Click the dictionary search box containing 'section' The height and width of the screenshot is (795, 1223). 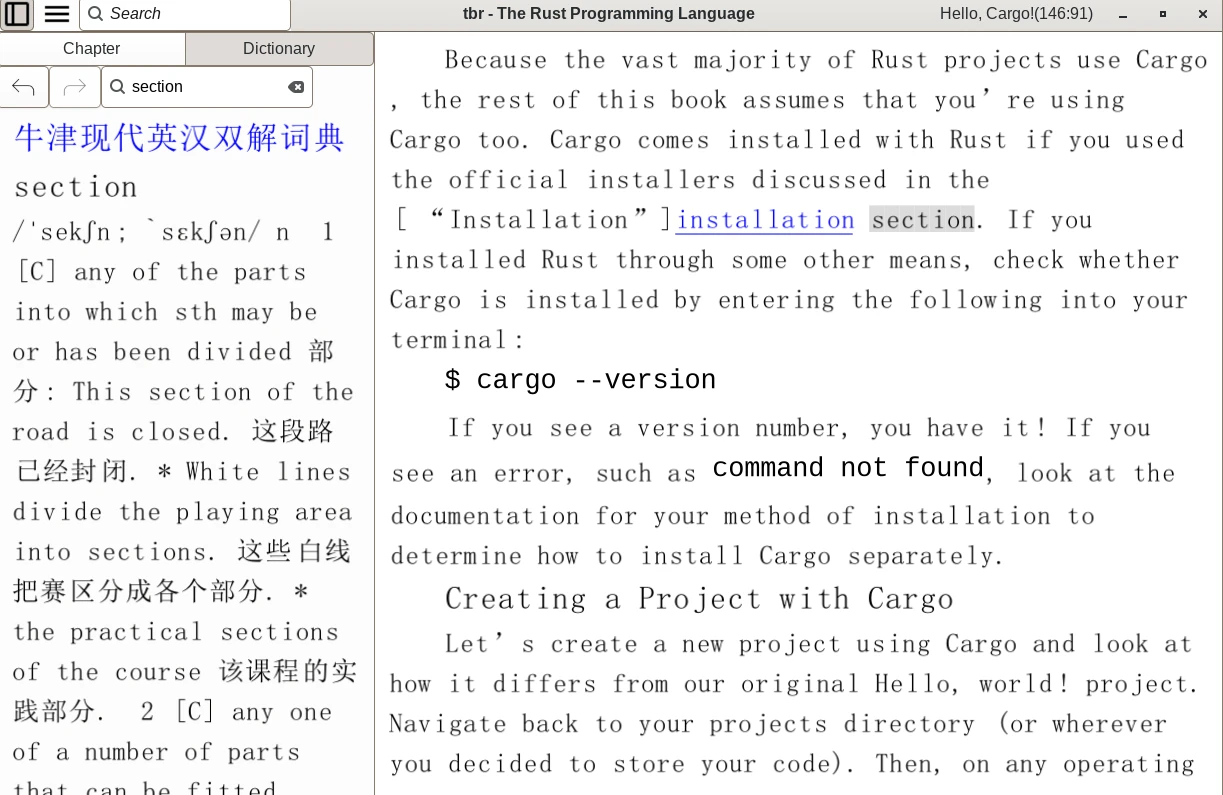click(x=207, y=87)
